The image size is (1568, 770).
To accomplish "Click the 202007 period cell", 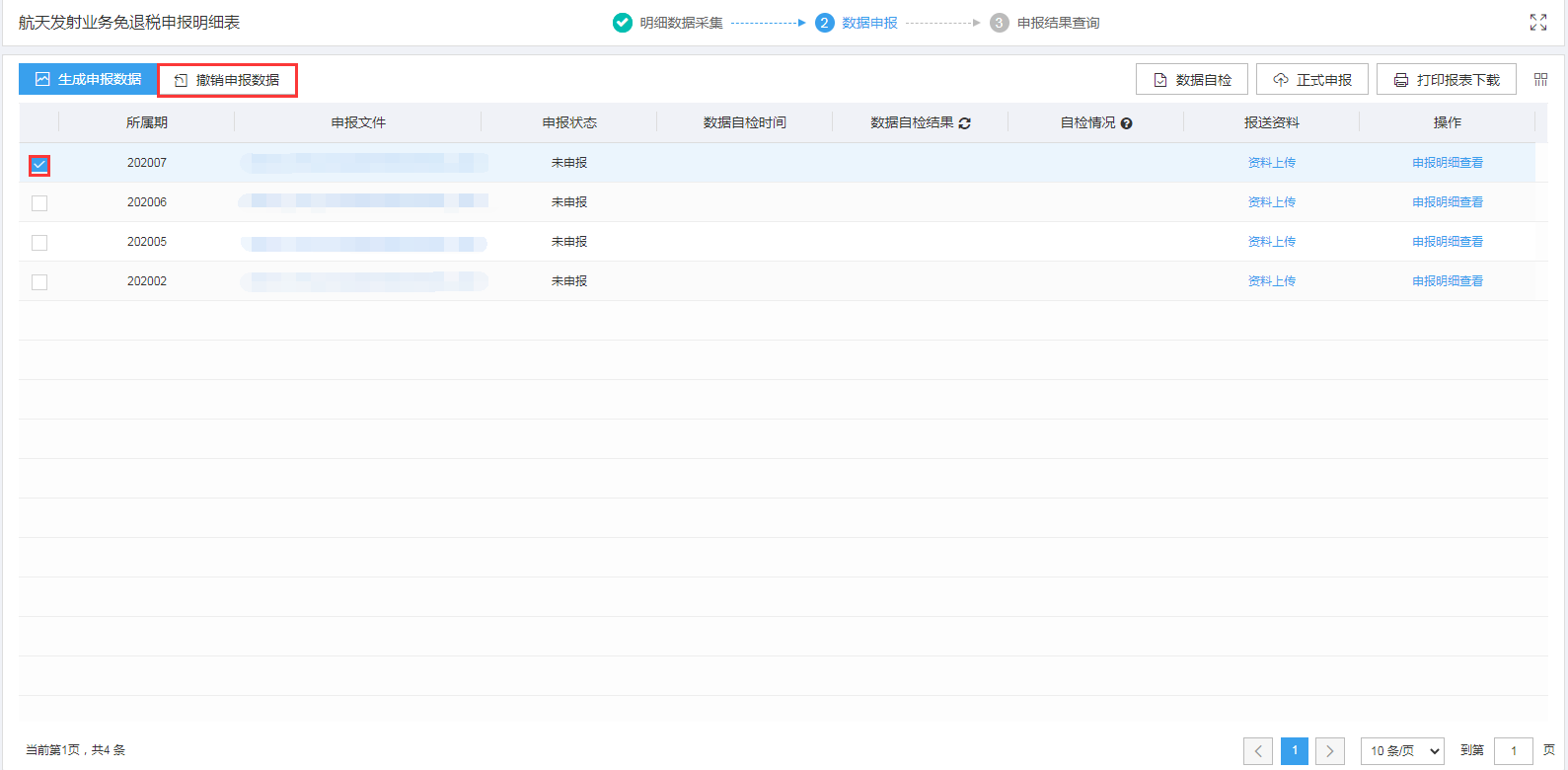I will click(x=147, y=163).
